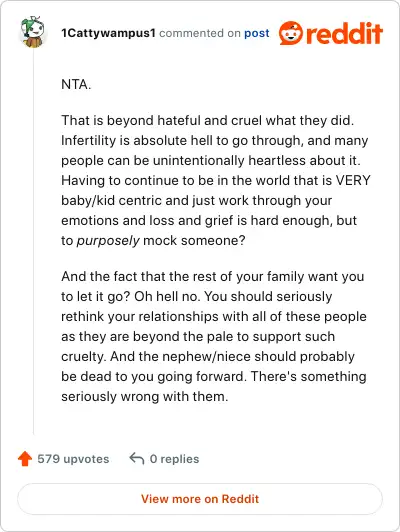This screenshot has height=532, width=400.
Task: Click the "commented on" text
Action: pyautogui.click(x=200, y=33)
